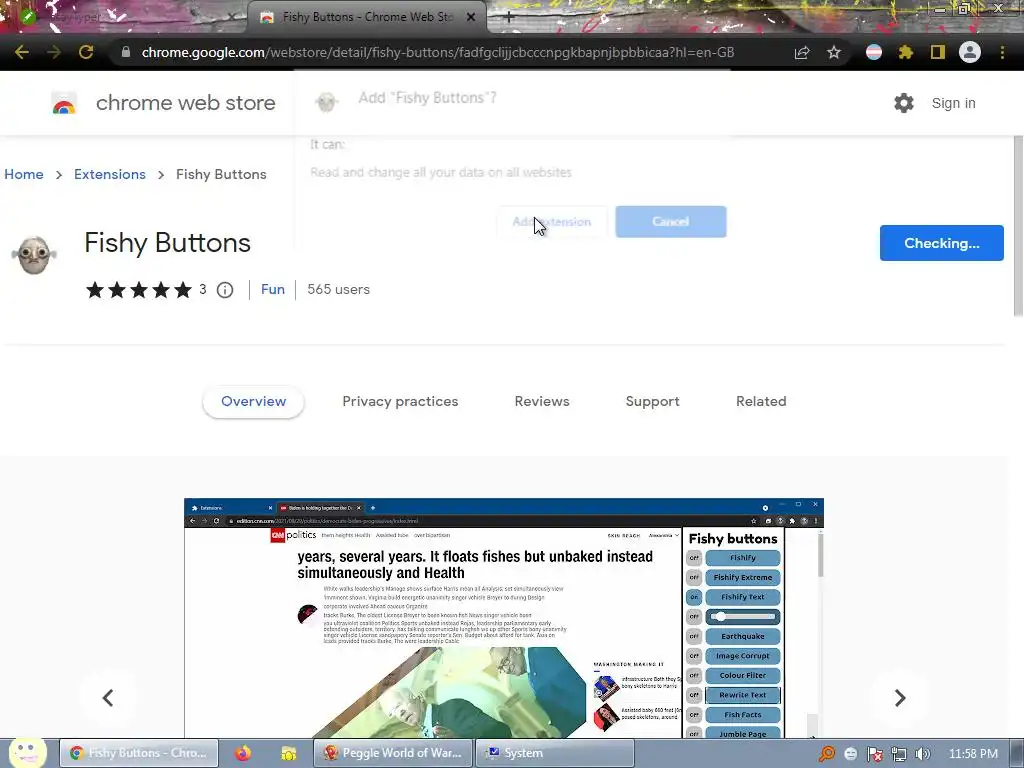Screen dimensions: 1024x768
Task: Click the URL in the address bar
Action: tap(438, 52)
